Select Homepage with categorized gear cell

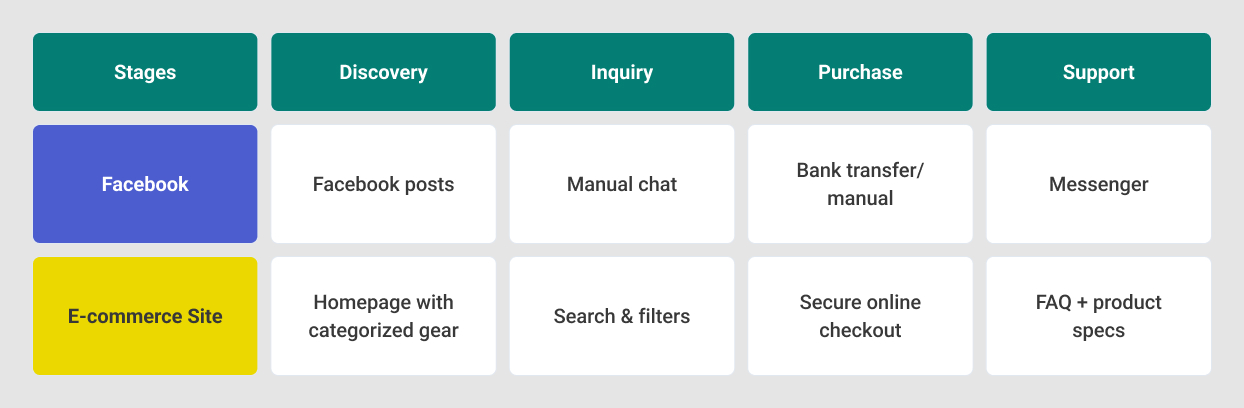(383, 316)
